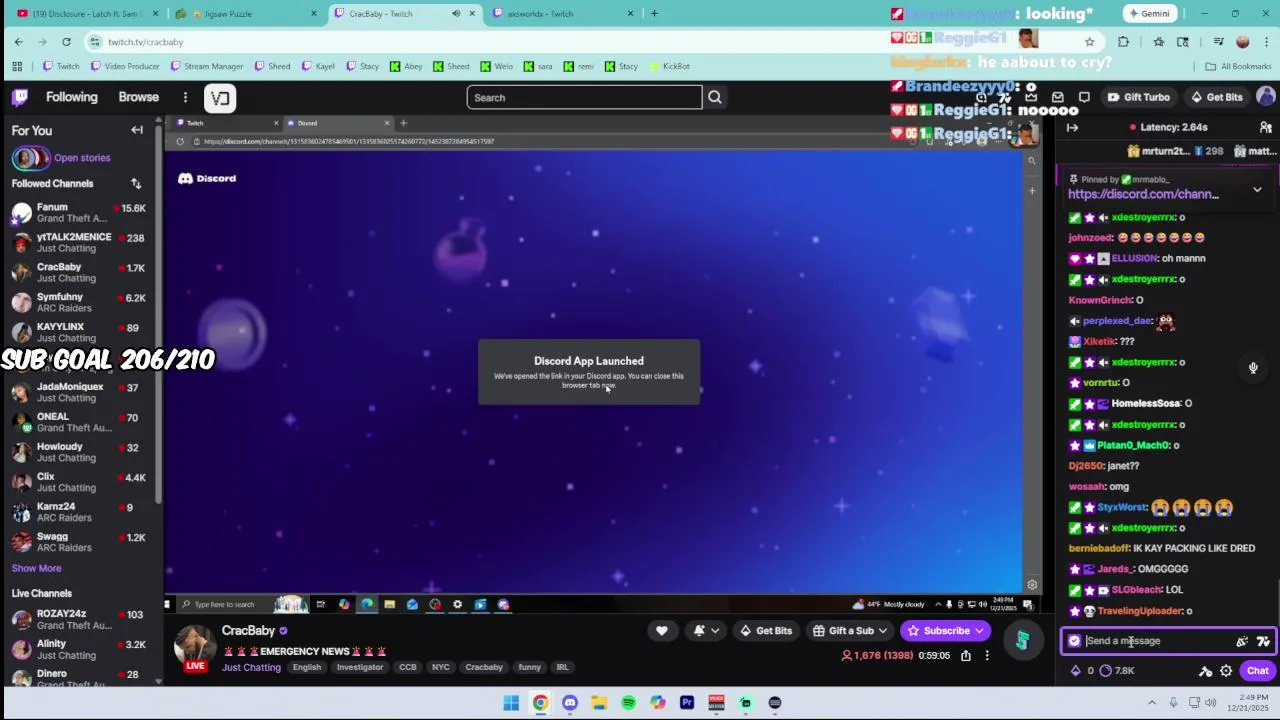1280x720 pixels.
Task: Toggle the stream theatre microphone icon
Action: coord(1253,368)
